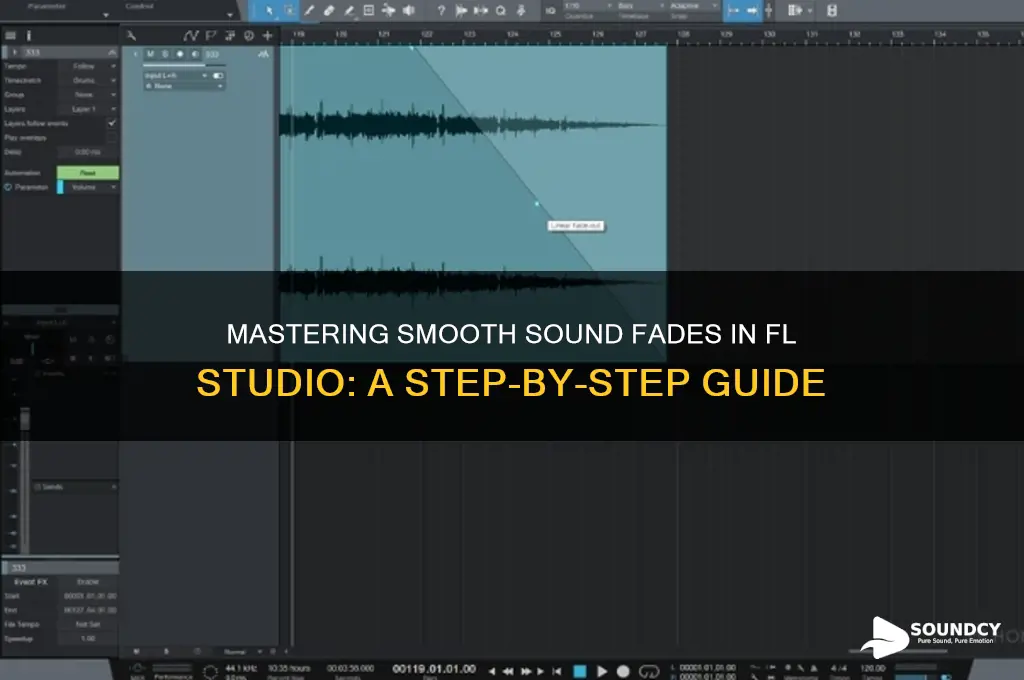Select the Range tool
1024x680 pixels.
pos(289,10)
